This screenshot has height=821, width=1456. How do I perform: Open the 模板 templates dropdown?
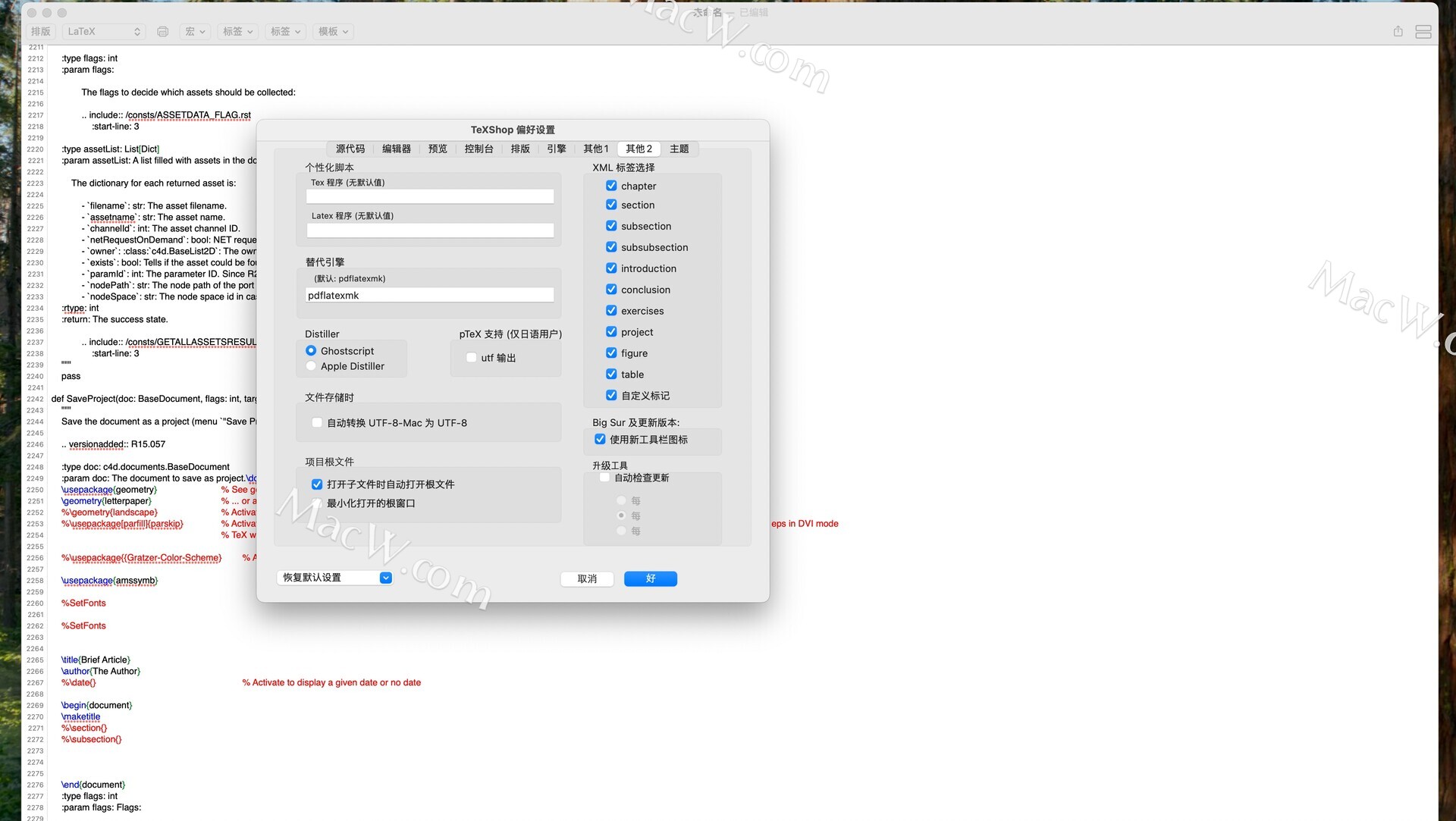click(333, 32)
